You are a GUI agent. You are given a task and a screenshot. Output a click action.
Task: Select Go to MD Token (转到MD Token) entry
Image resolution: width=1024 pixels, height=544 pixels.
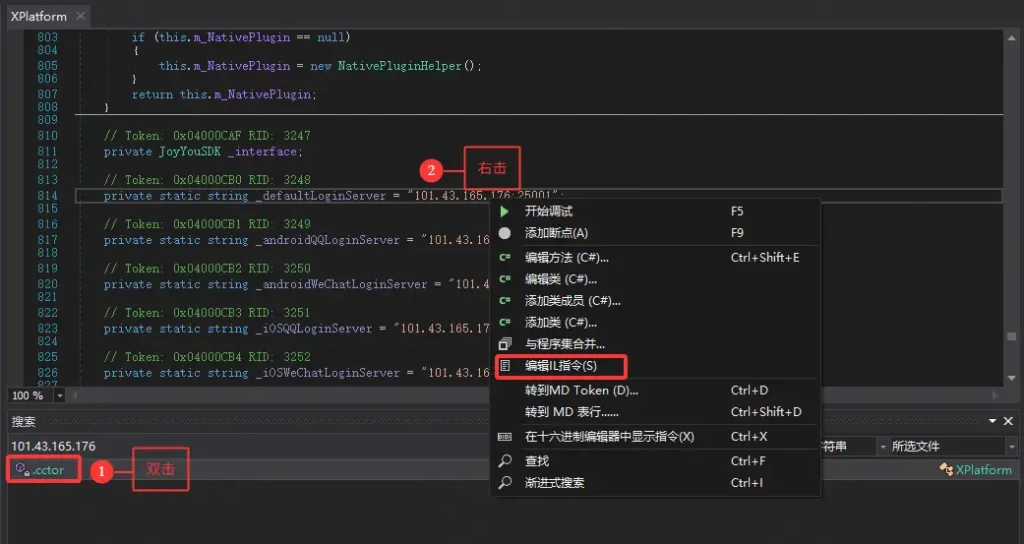(655, 391)
